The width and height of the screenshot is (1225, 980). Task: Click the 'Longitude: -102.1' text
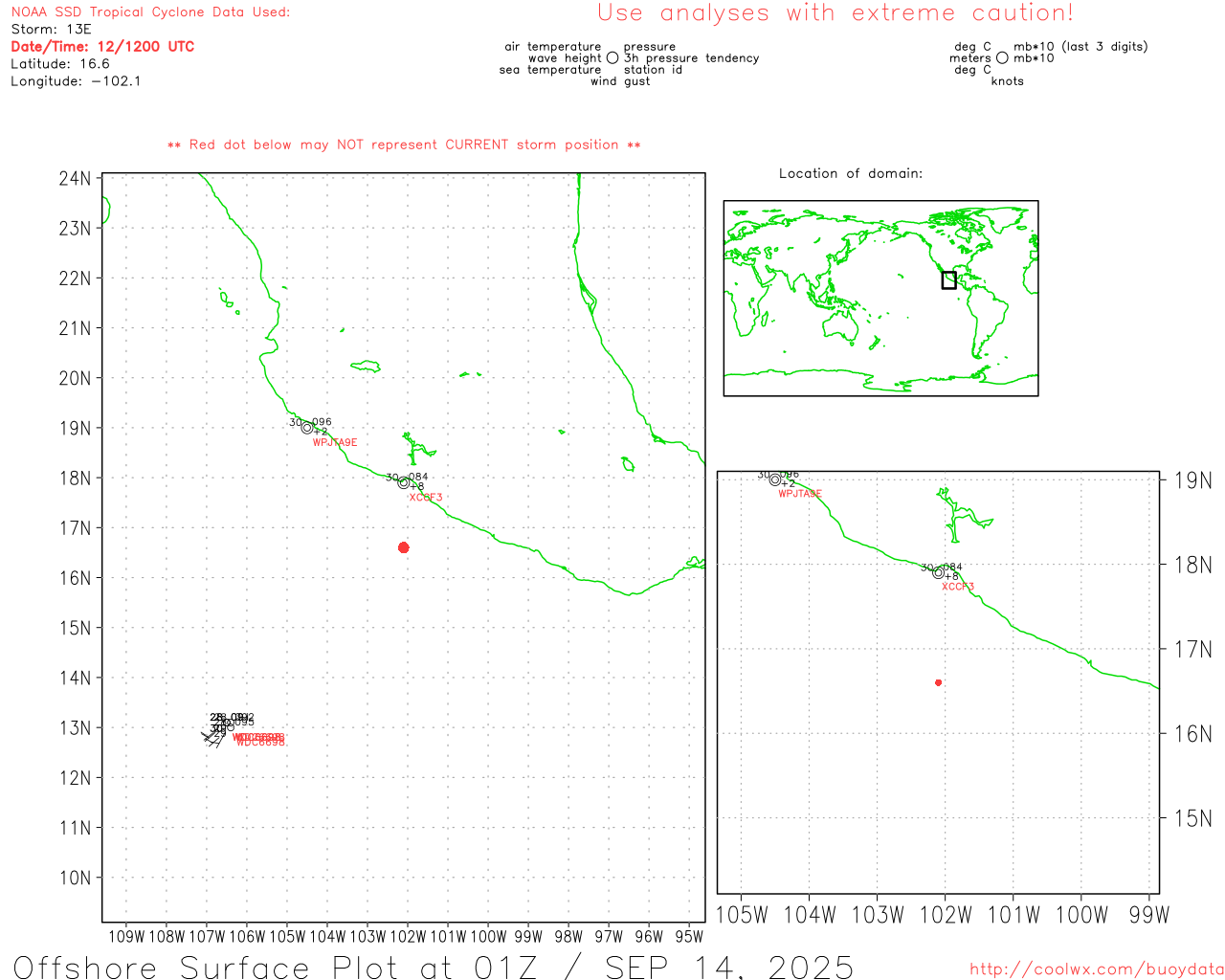click(x=76, y=81)
